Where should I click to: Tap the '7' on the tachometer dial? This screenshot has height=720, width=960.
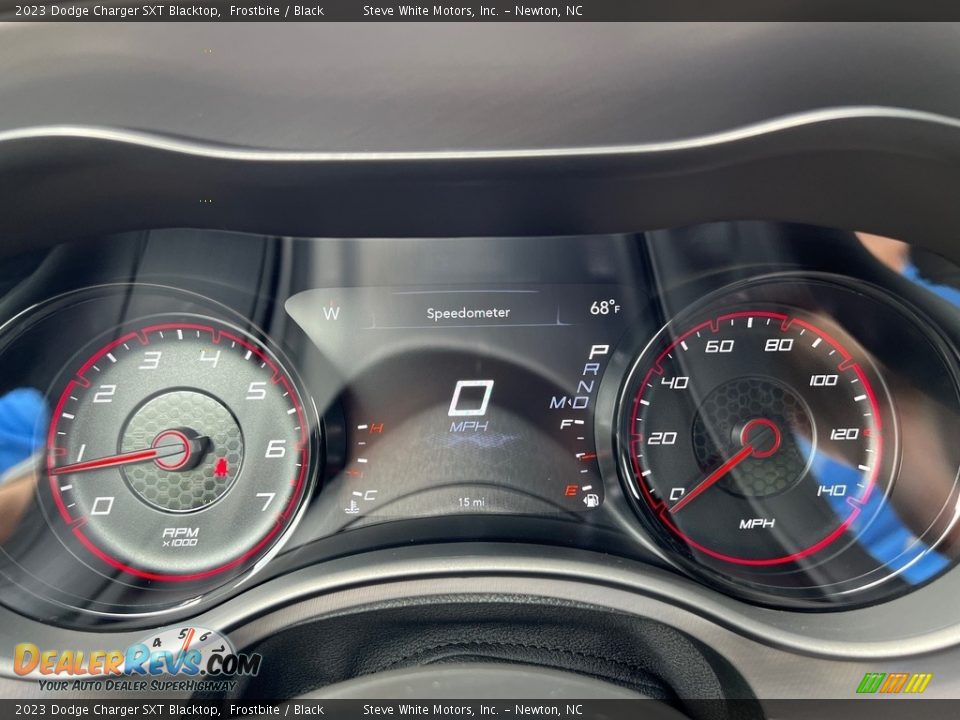click(x=265, y=501)
